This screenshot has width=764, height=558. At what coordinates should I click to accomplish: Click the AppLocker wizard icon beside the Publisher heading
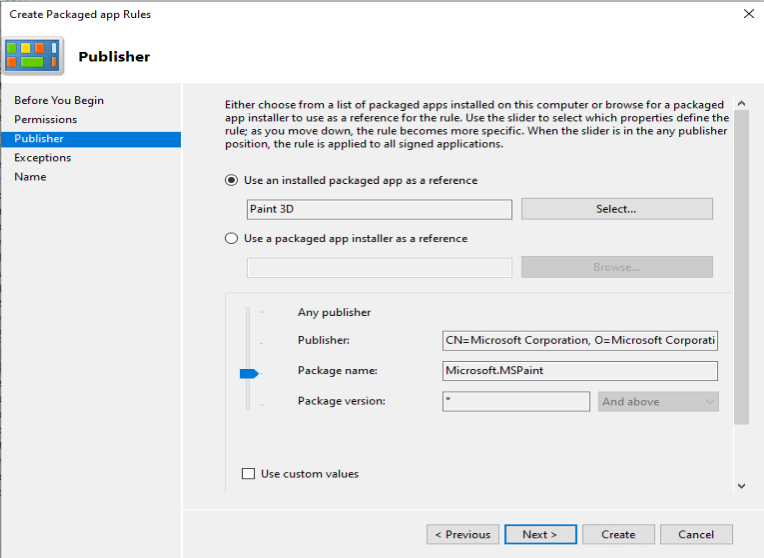point(33,56)
